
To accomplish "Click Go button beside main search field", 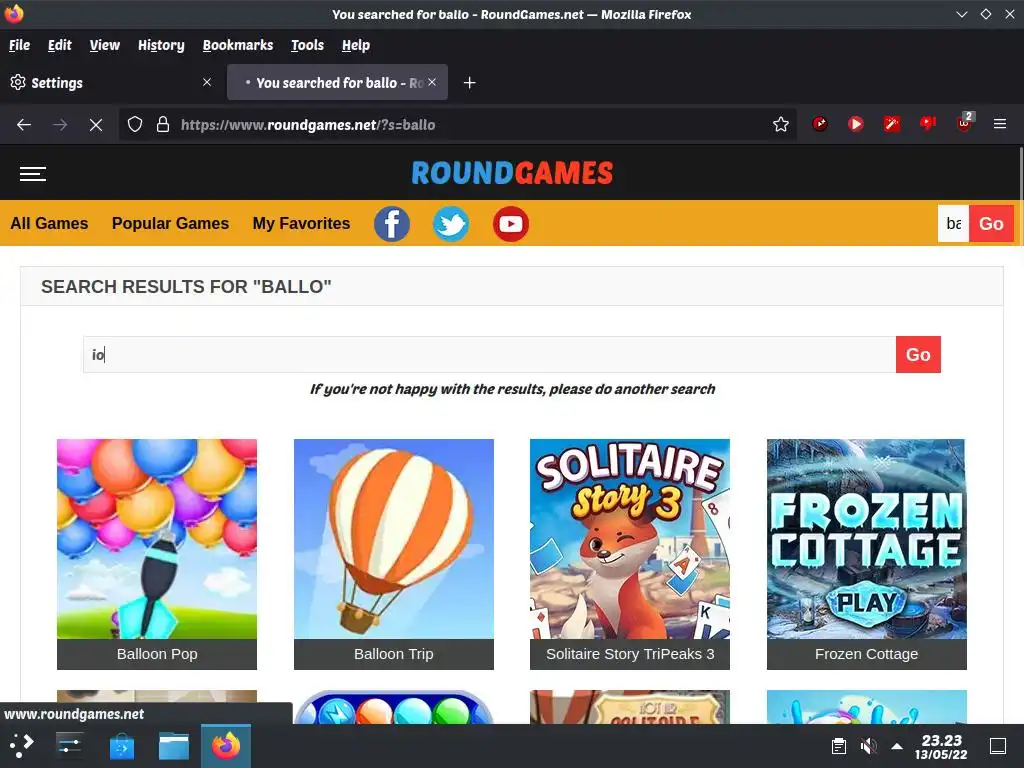I will pos(918,355).
